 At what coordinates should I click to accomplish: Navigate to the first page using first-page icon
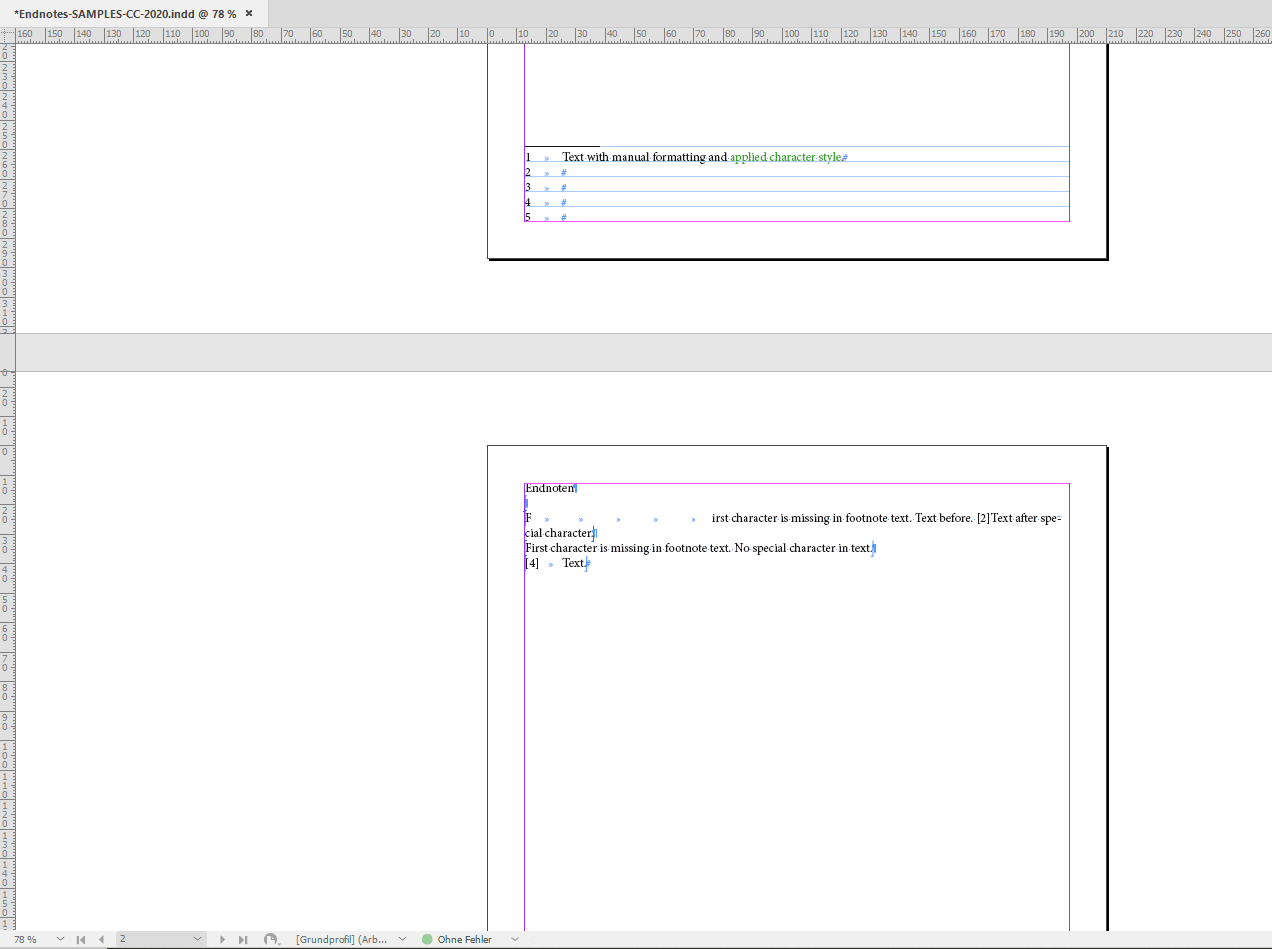(80, 940)
